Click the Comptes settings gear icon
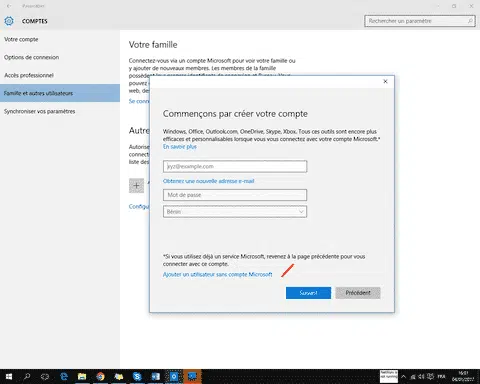This screenshot has height=384, width=480. point(9,21)
